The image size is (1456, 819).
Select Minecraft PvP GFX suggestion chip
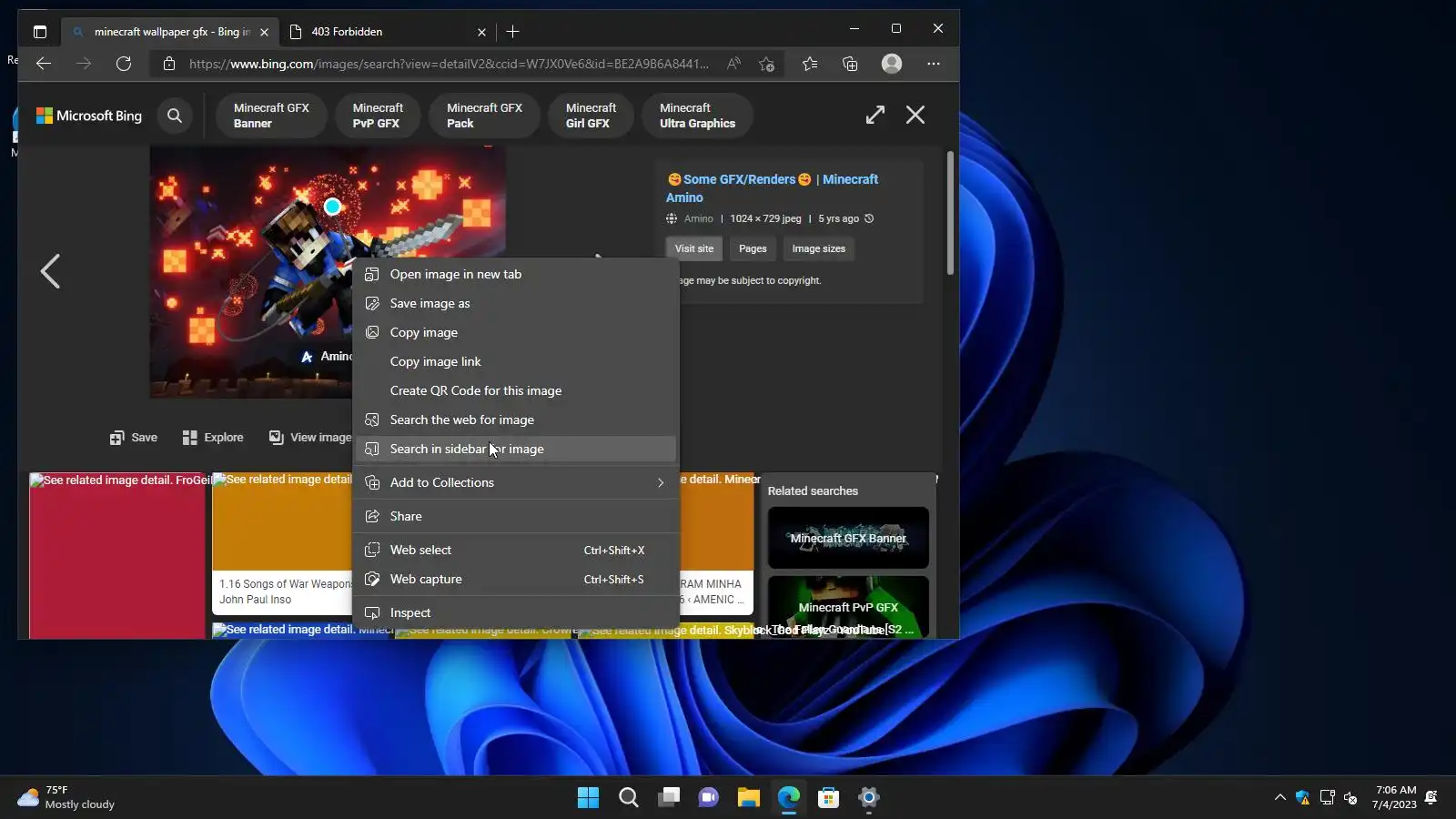[378, 116]
